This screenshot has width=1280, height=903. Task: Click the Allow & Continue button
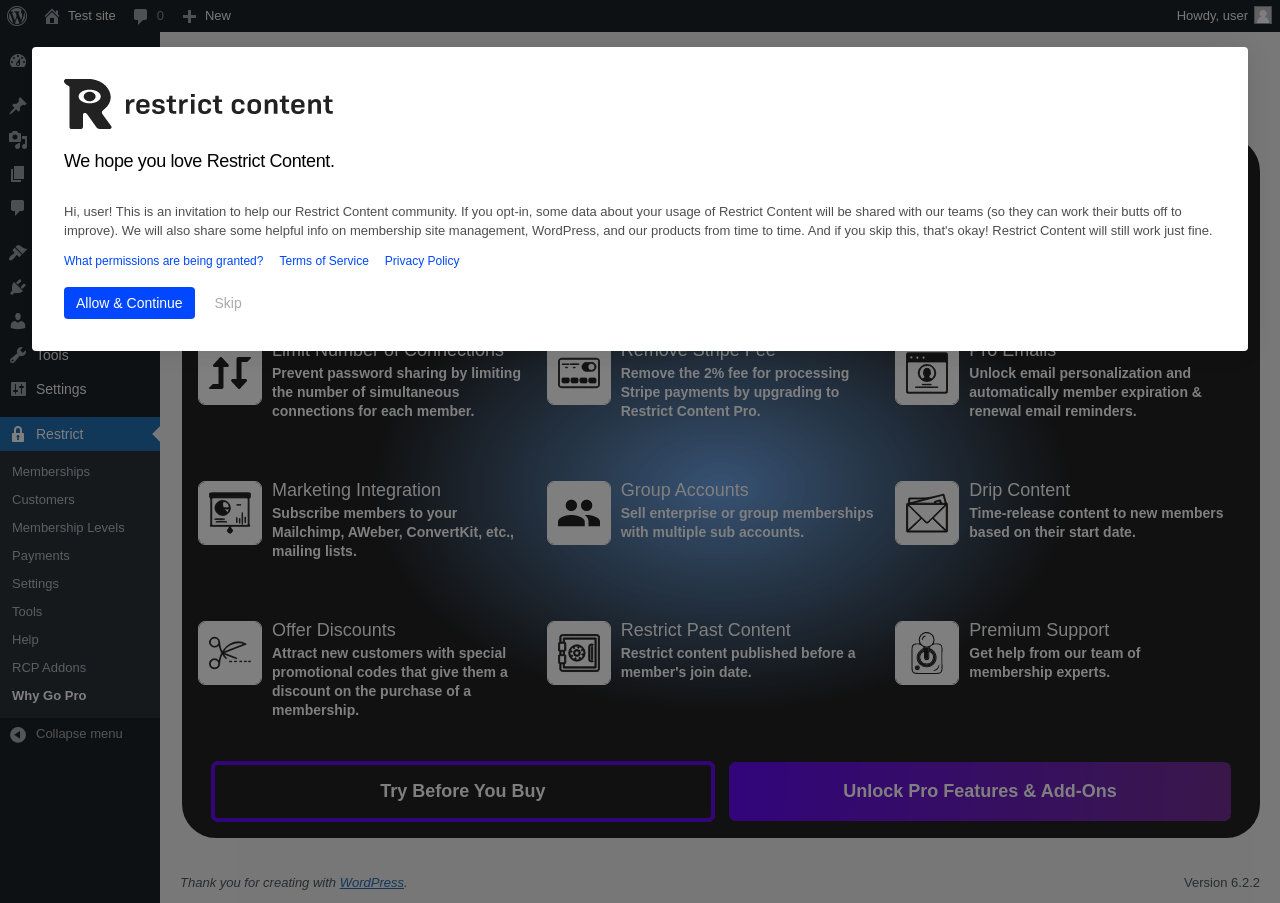tap(129, 303)
